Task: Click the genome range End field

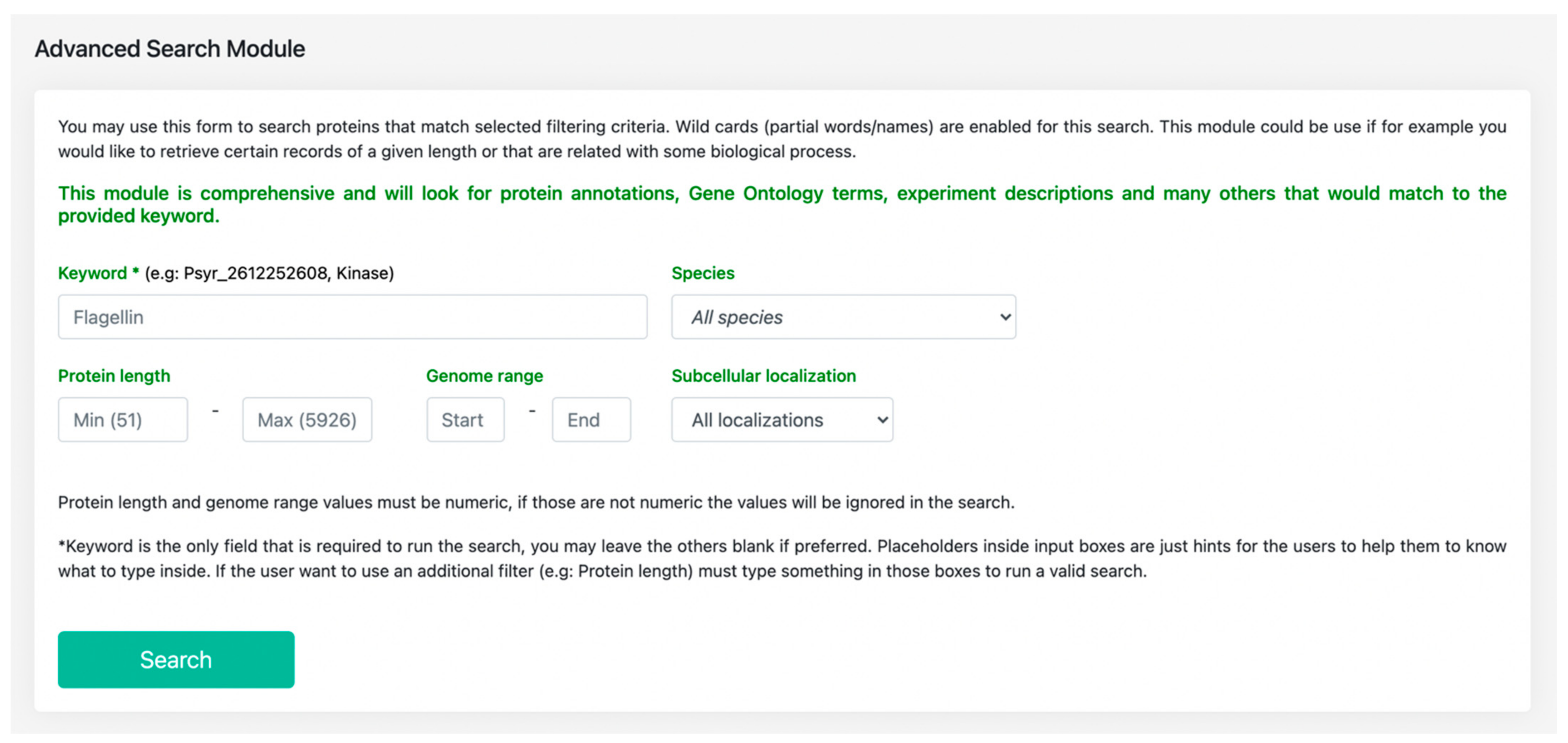Action: pos(591,419)
